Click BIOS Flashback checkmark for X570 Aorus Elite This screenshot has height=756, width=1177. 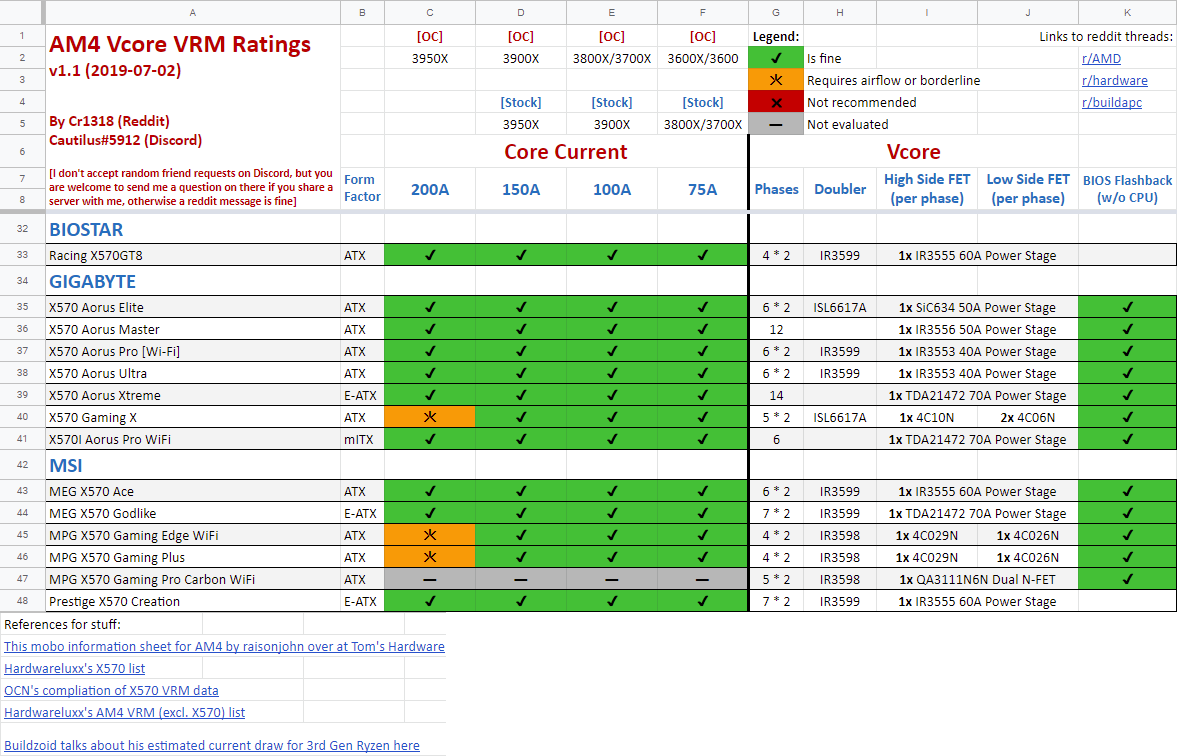(x=1127, y=307)
